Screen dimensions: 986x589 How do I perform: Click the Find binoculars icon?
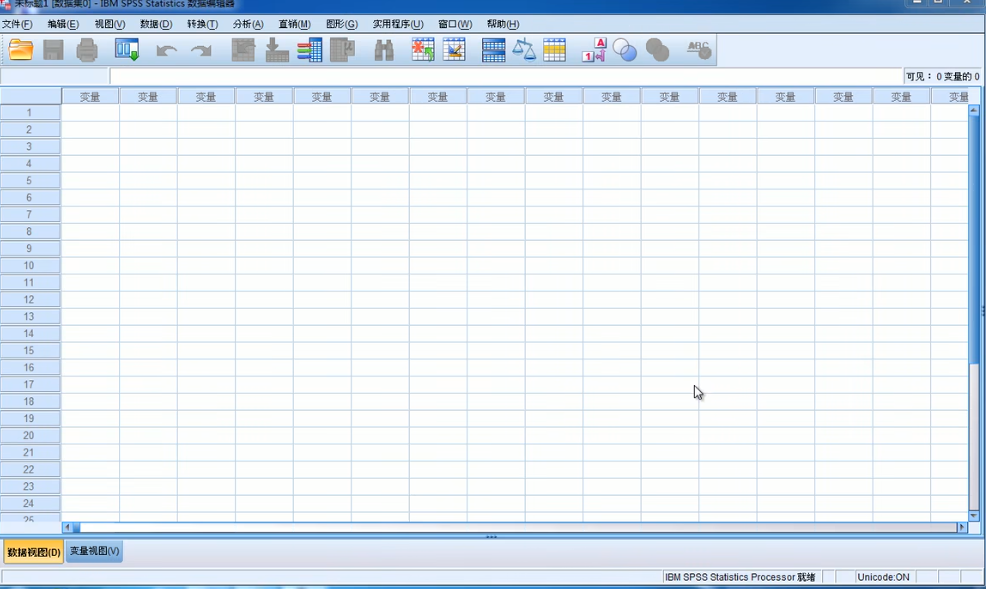point(384,50)
